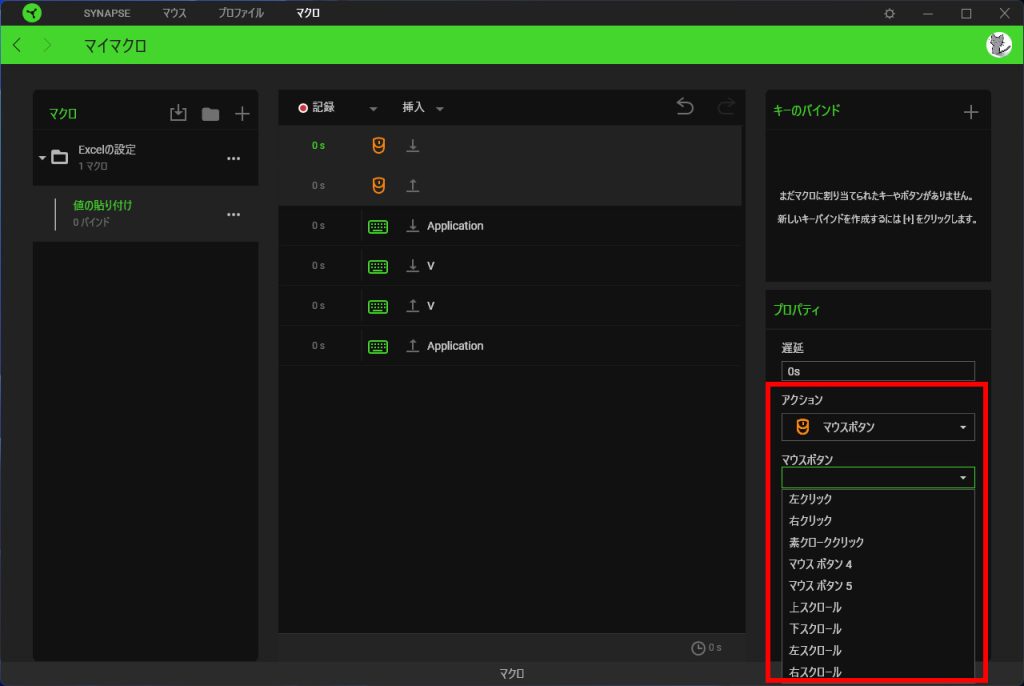Screen dimensions: 1024x686
Task: Start recording with 記録 button
Action: coord(317,107)
